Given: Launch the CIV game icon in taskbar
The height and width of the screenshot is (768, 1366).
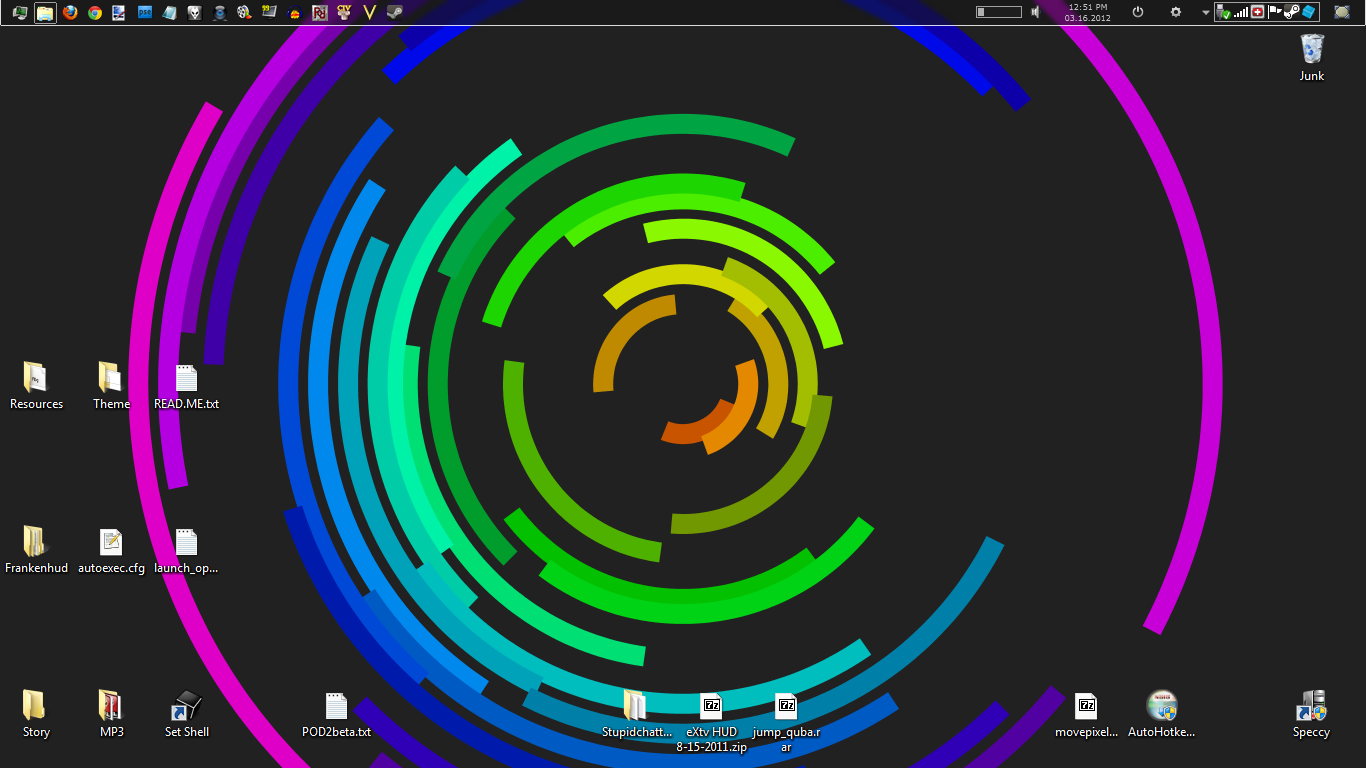Looking at the screenshot, I should coord(344,13).
